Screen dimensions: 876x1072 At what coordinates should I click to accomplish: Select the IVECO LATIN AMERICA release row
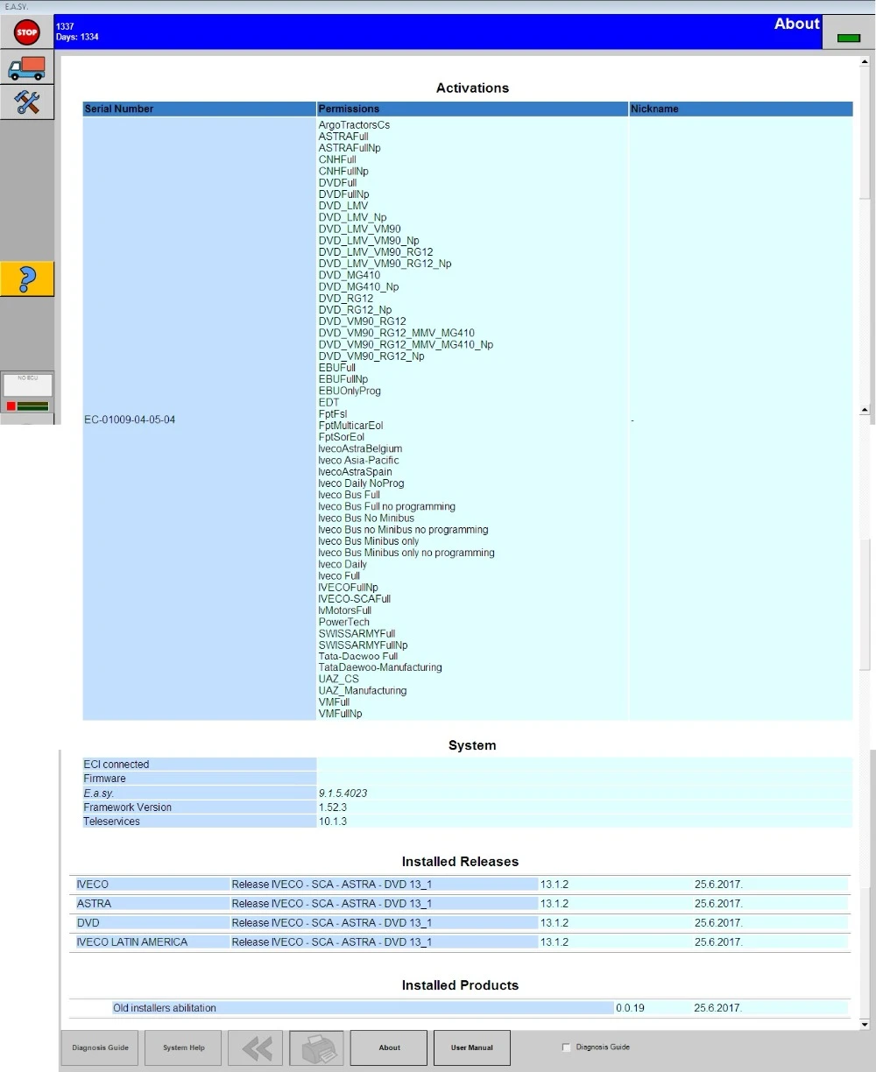pos(460,942)
